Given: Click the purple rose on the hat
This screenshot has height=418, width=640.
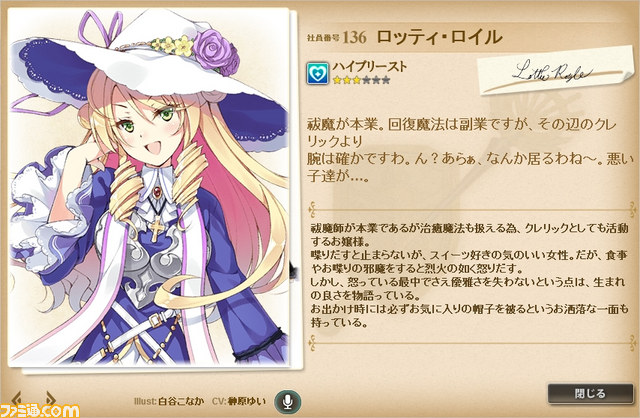Looking at the screenshot, I should (x=217, y=51).
